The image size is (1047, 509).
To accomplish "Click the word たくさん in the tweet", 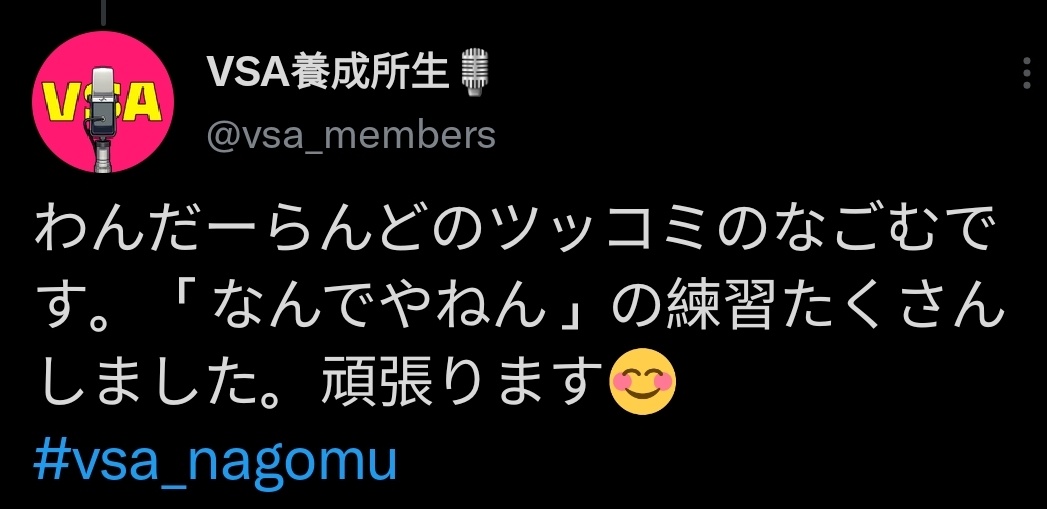I will (888, 307).
